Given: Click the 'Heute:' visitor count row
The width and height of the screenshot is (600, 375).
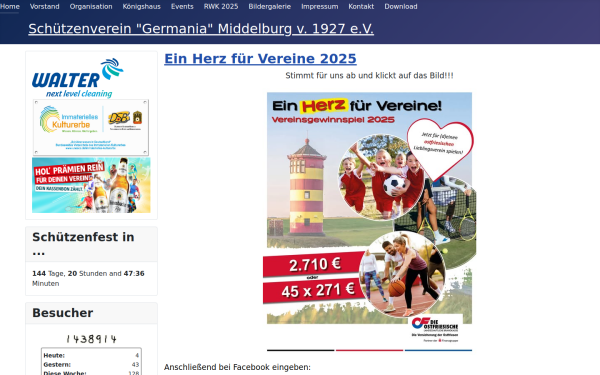Looking at the screenshot, I should tap(91, 355).
